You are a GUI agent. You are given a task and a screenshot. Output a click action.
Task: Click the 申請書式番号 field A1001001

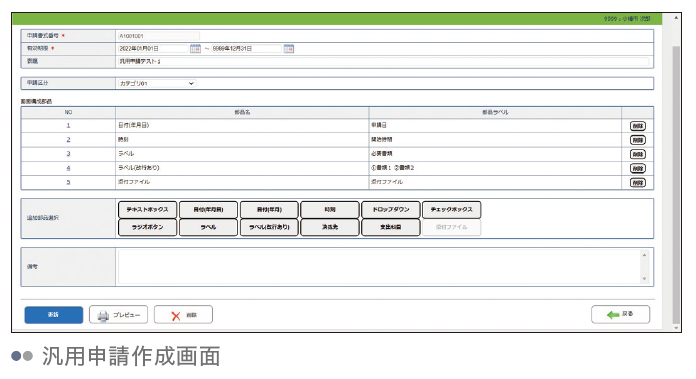(x=158, y=36)
